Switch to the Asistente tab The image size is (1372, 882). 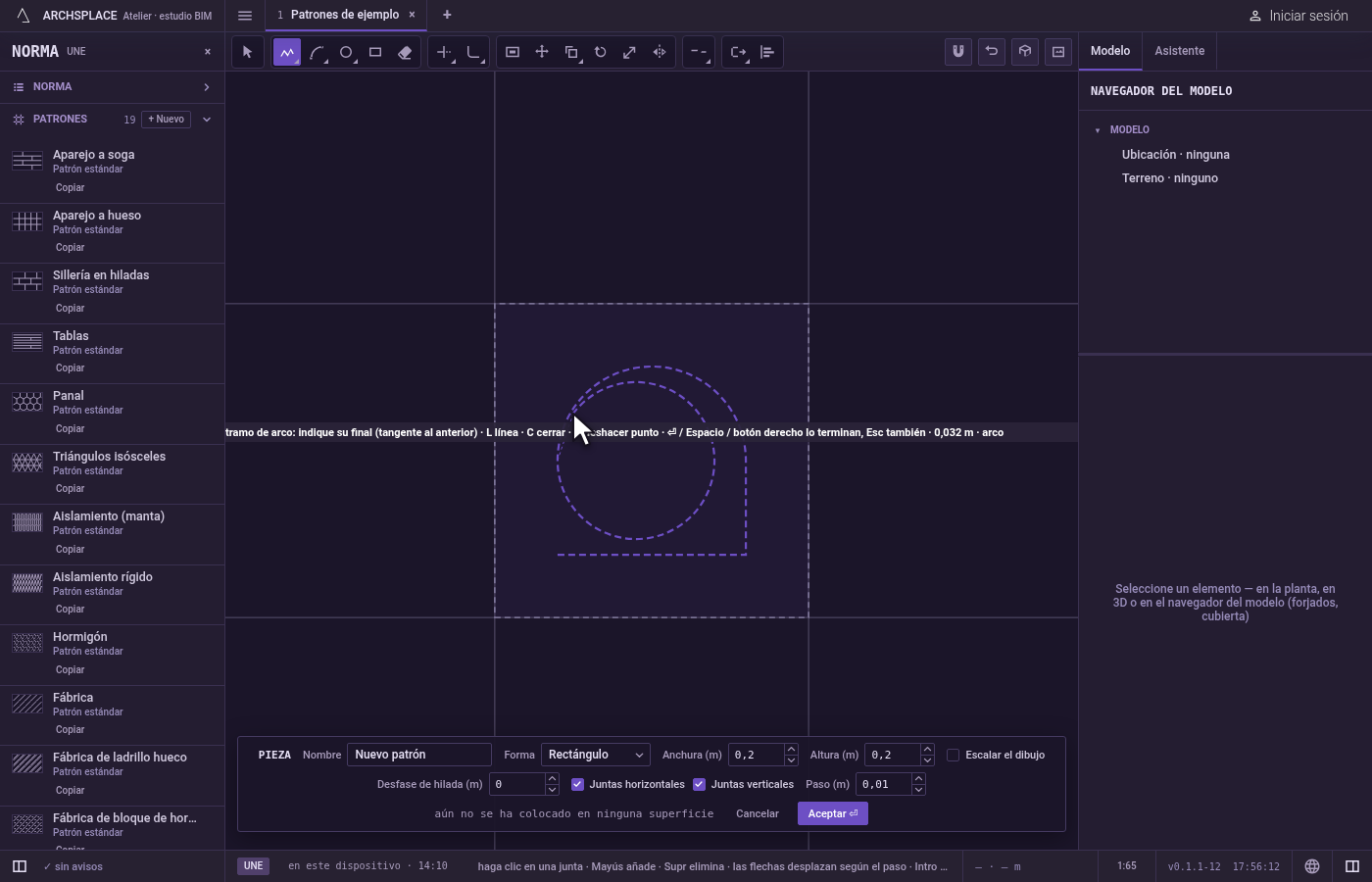pyautogui.click(x=1179, y=51)
